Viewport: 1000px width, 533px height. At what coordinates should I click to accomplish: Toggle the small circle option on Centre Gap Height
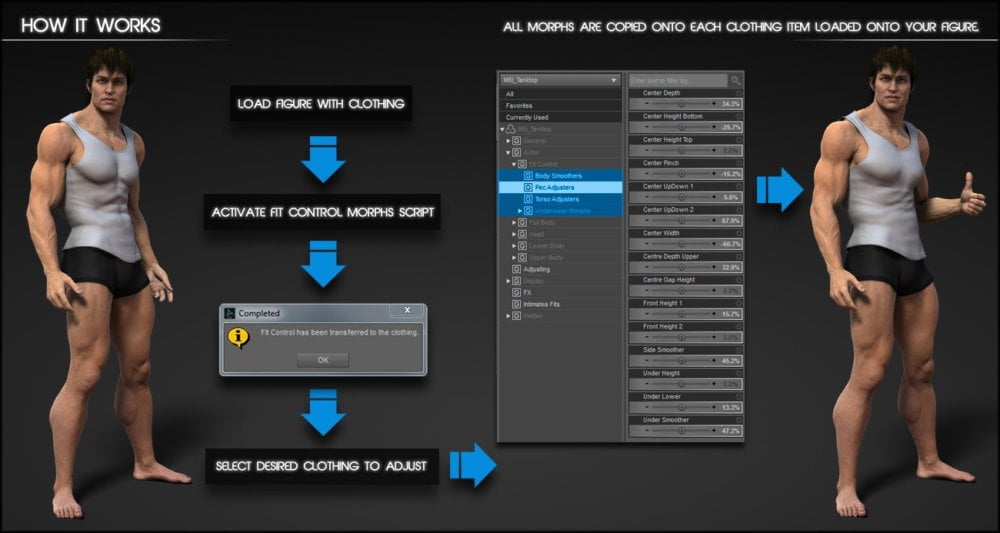(x=739, y=280)
